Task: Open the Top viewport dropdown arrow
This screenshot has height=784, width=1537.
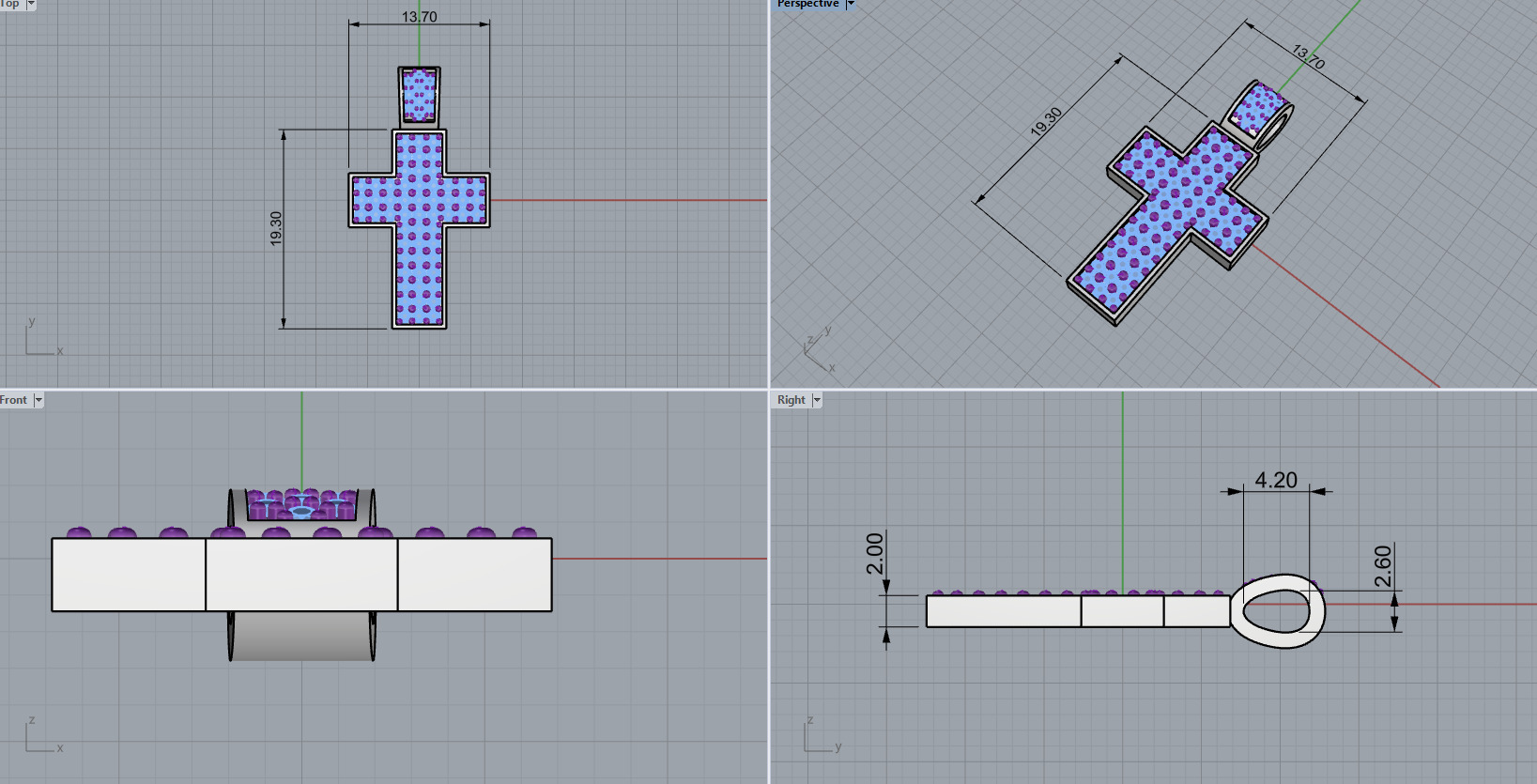Action: [x=31, y=4]
